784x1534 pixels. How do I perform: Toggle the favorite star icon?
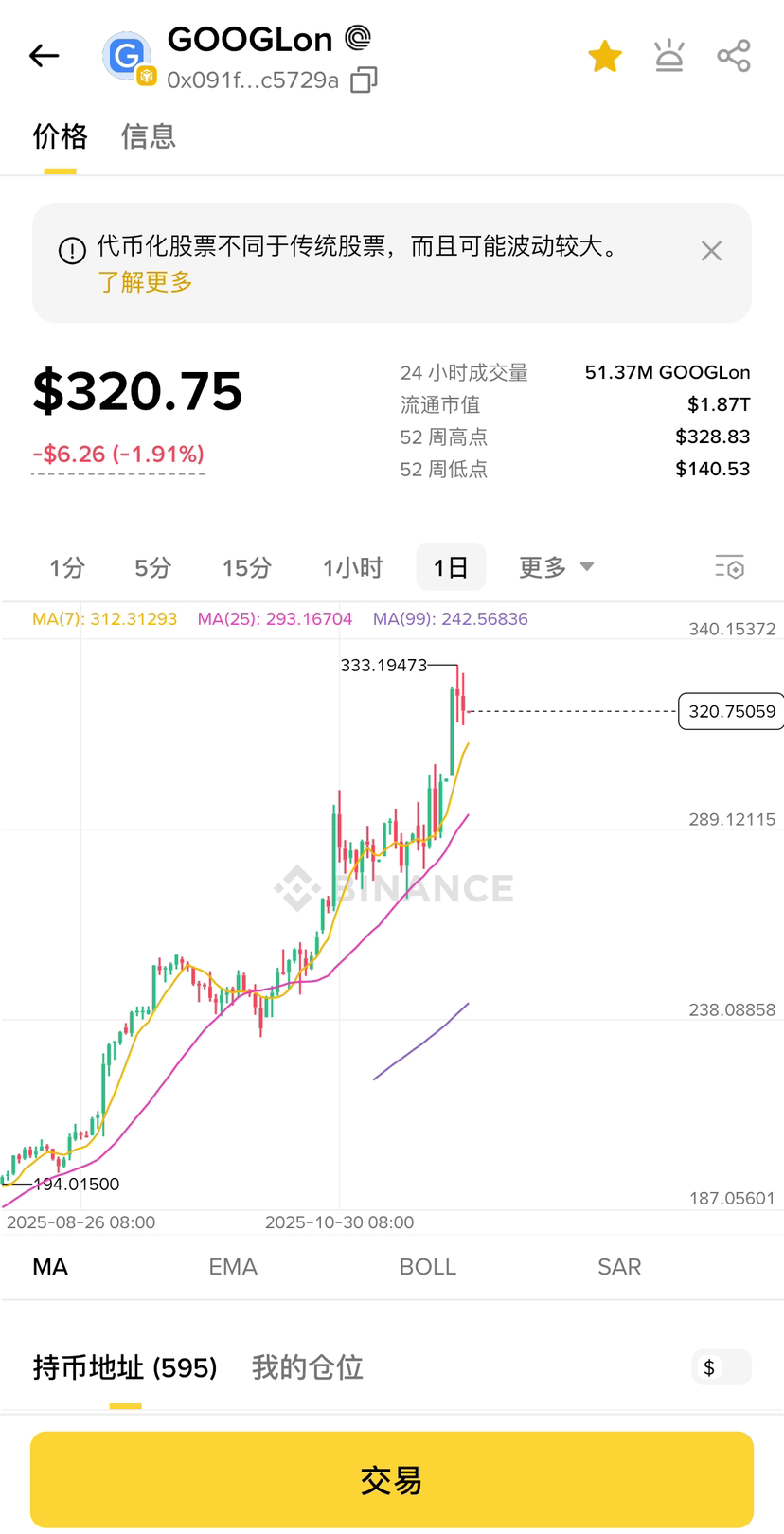tap(605, 57)
